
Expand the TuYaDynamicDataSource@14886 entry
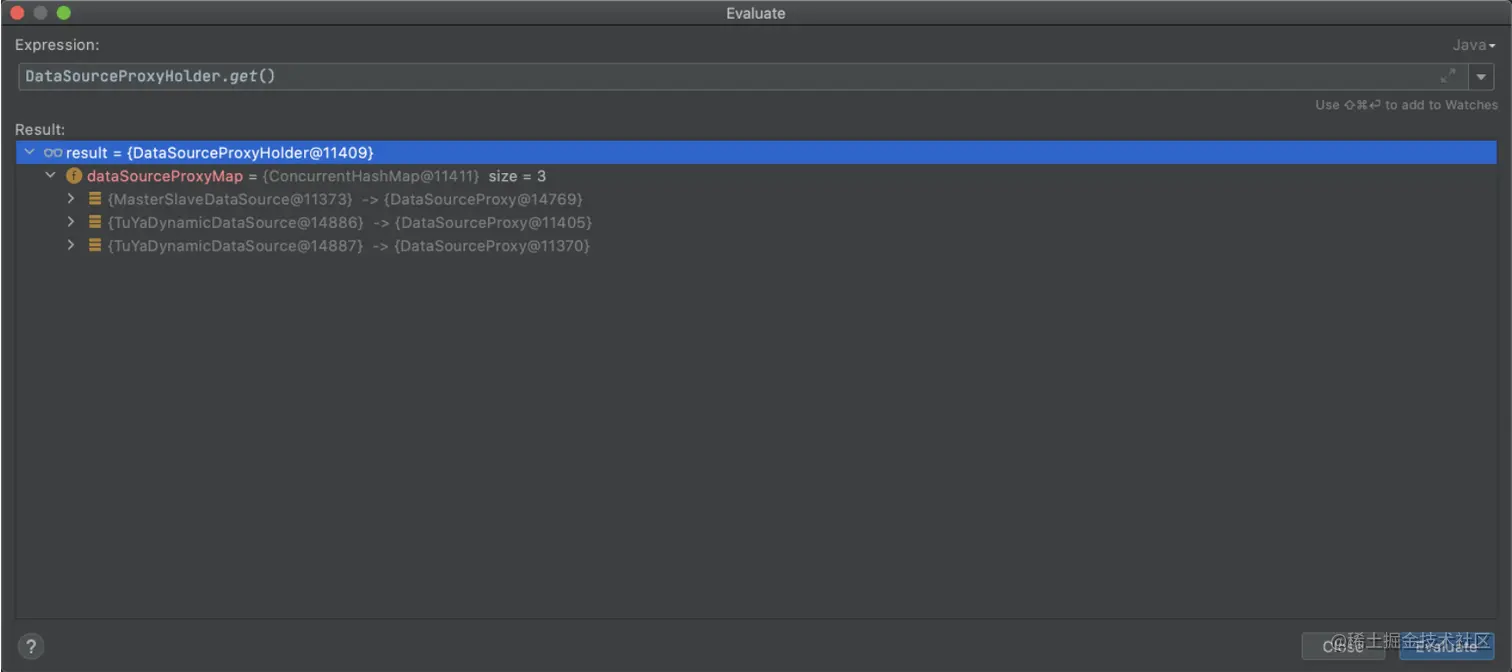[71, 222]
